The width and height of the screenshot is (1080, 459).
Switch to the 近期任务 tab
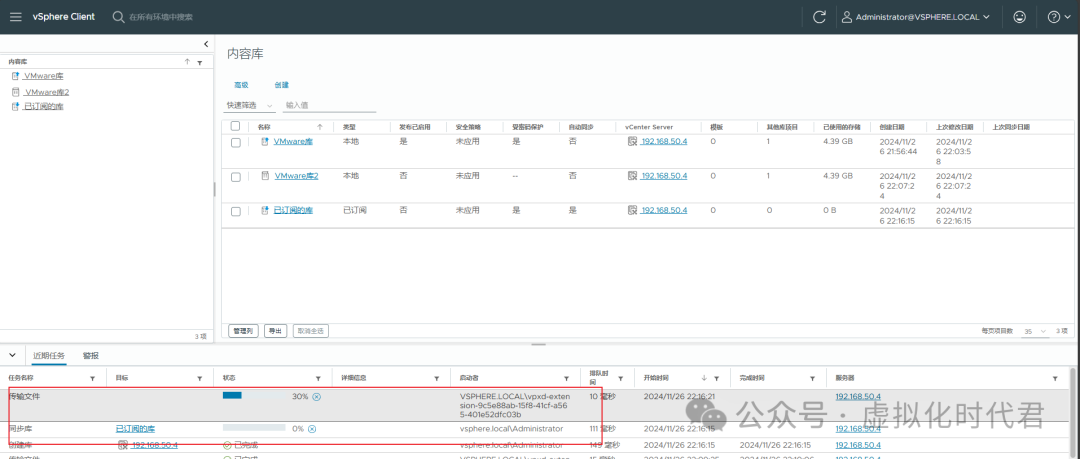pos(49,356)
